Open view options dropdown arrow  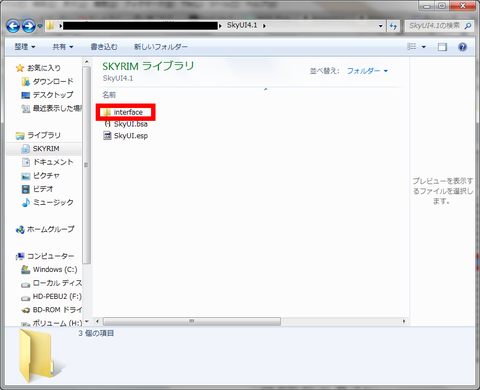pyautogui.click(x=424, y=47)
